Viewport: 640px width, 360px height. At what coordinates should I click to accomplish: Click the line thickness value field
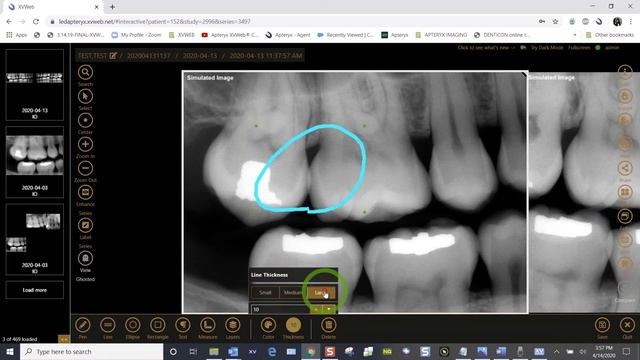280,309
